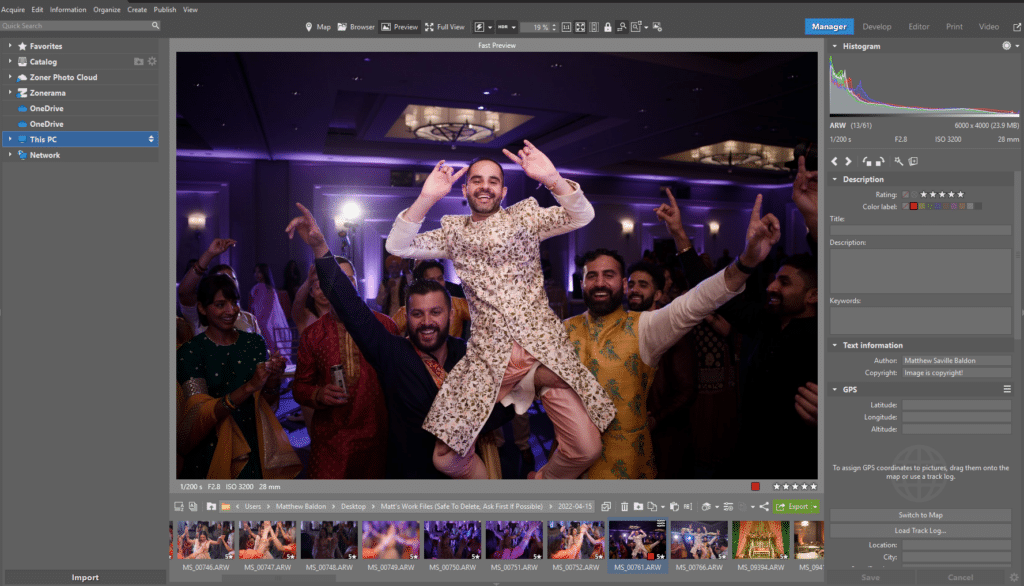
Task: Expand the Favorites tree node
Action: [x=10, y=46]
